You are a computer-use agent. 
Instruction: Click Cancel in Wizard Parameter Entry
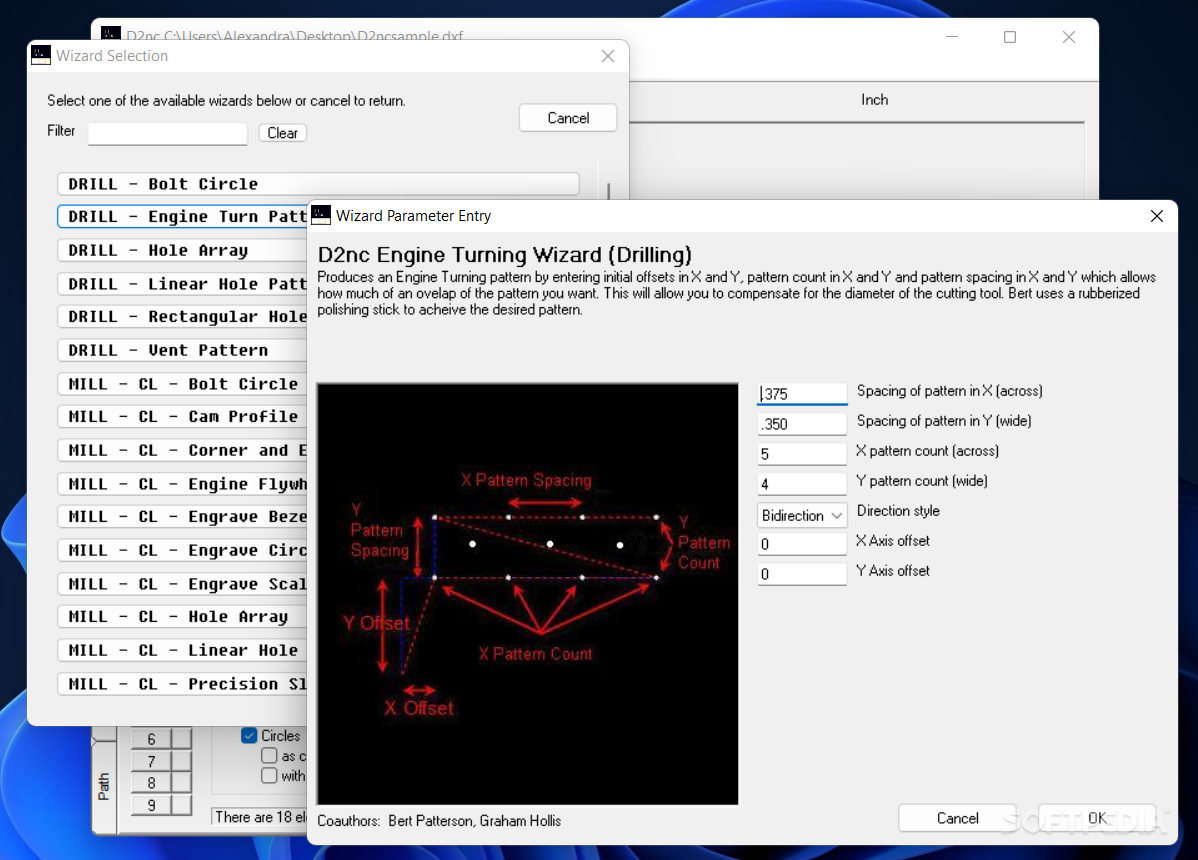click(x=957, y=818)
